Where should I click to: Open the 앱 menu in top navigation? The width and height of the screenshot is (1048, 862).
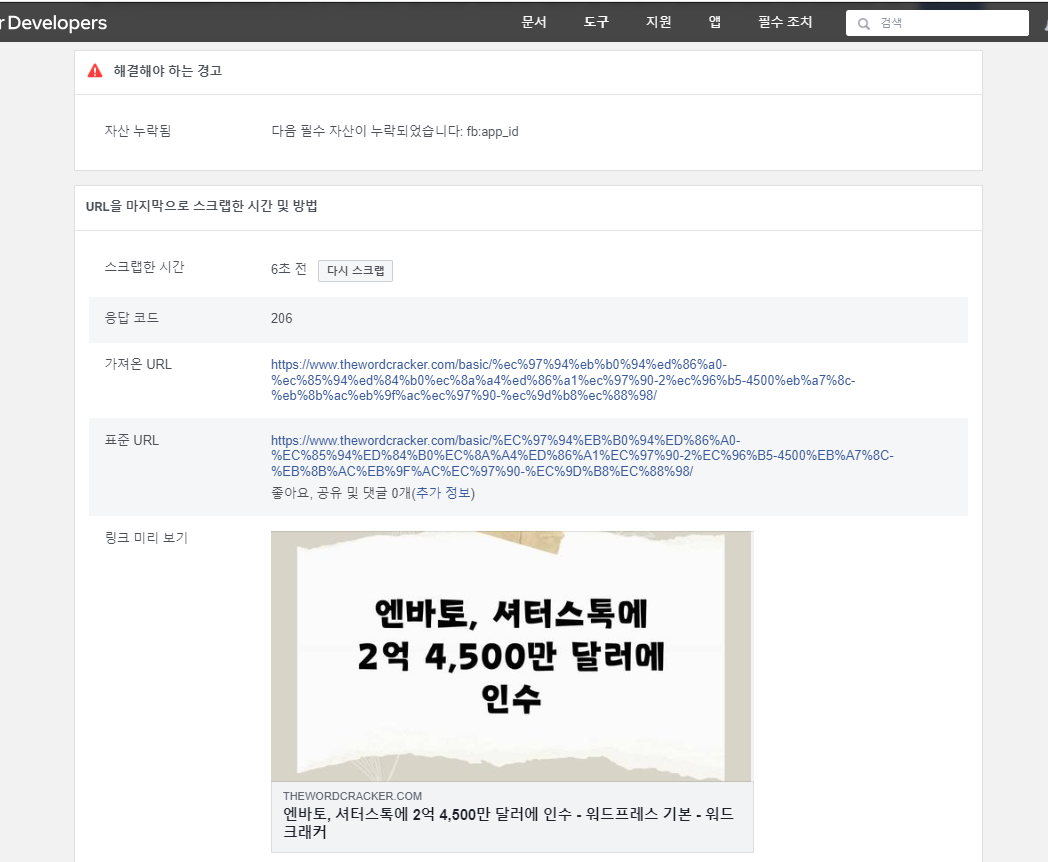(714, 22)
